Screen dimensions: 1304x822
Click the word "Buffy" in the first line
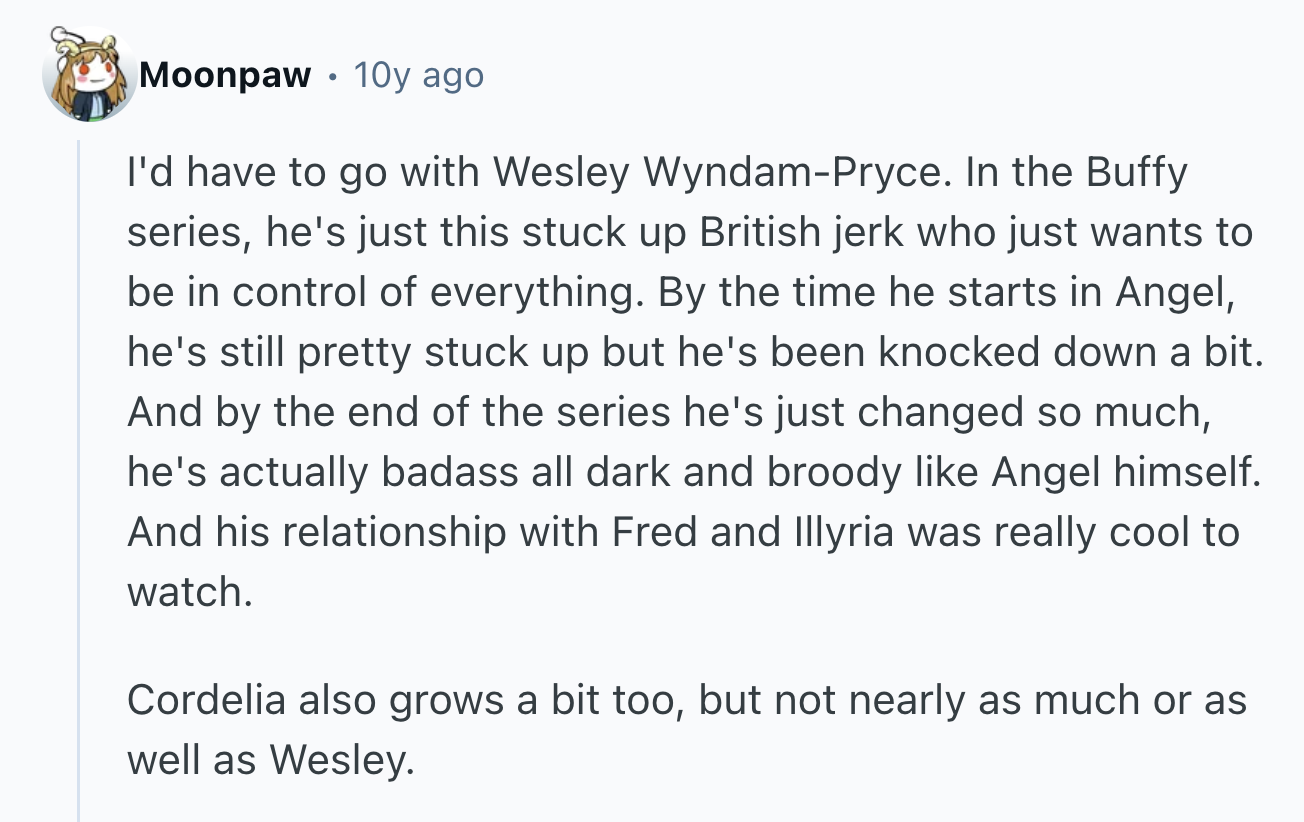click(x=1136, y=173)
